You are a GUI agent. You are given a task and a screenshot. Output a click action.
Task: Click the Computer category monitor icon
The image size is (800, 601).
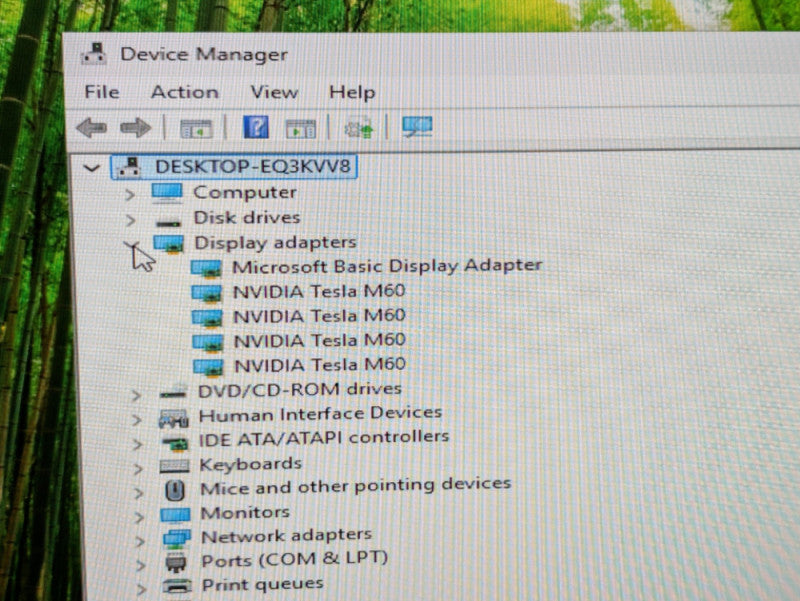click(x=167, y=193)
